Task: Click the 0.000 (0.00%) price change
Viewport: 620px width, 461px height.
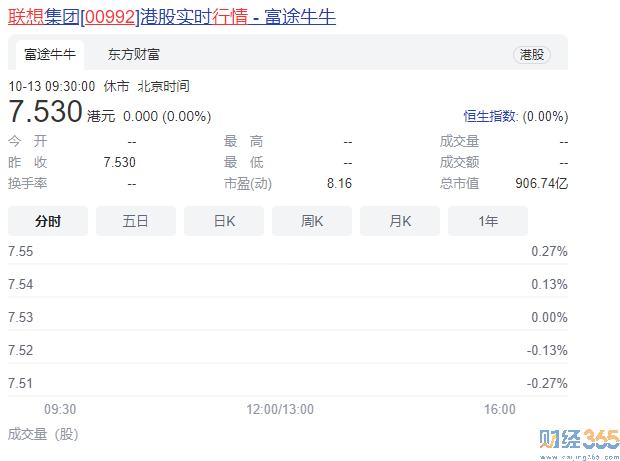Action: (167, 117)
